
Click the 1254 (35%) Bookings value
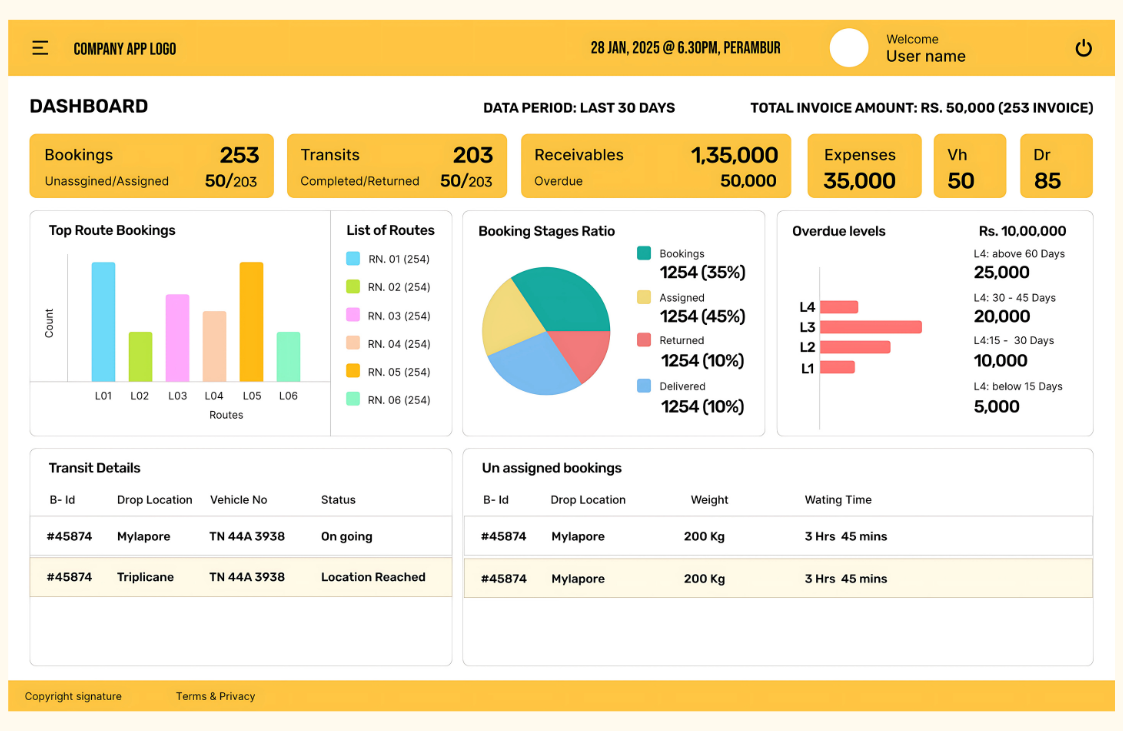[703, 273]
